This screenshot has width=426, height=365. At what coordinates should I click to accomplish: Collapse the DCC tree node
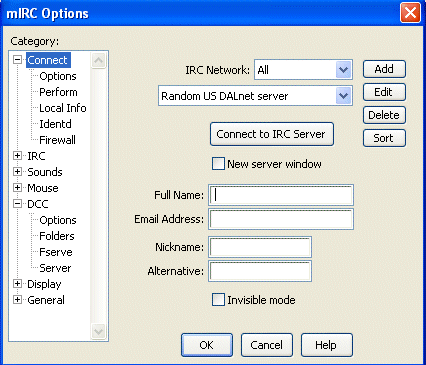[x=17, y=204]
